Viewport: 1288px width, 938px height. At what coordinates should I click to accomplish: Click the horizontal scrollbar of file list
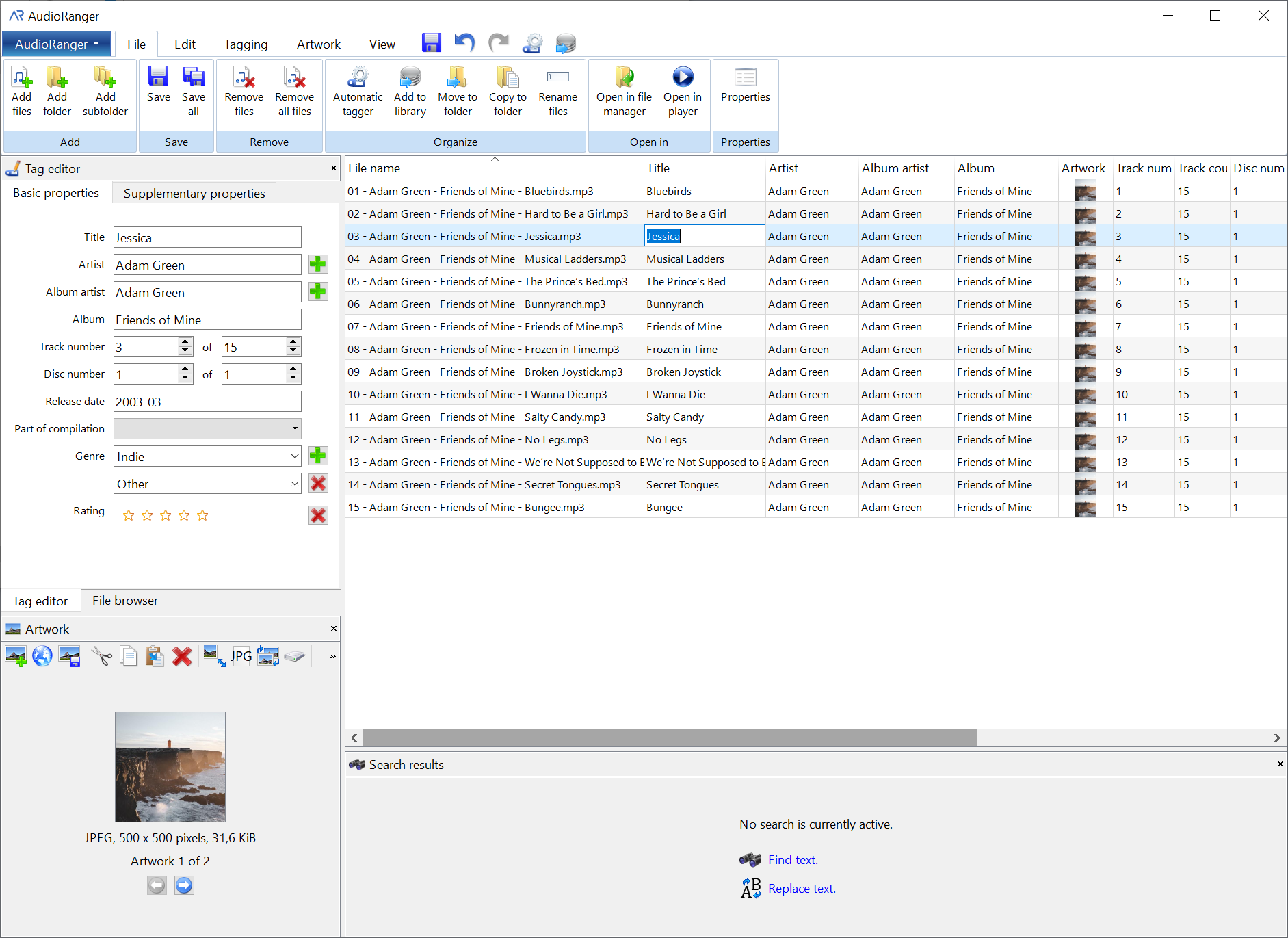[670, 738]
